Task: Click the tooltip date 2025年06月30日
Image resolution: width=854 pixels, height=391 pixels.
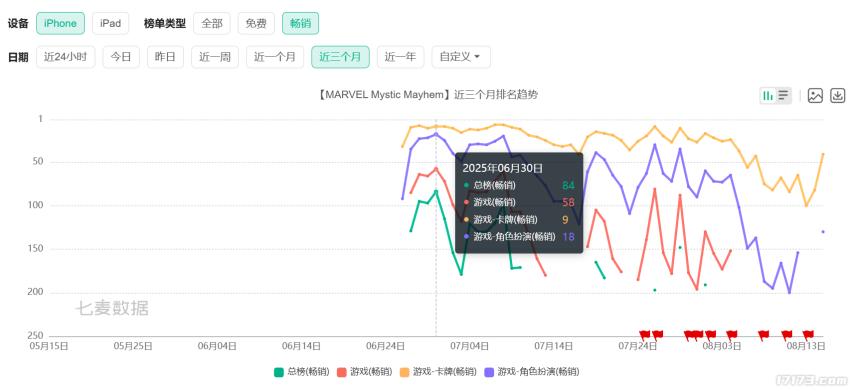Action: pyautogui.click(x=503, y=167)
